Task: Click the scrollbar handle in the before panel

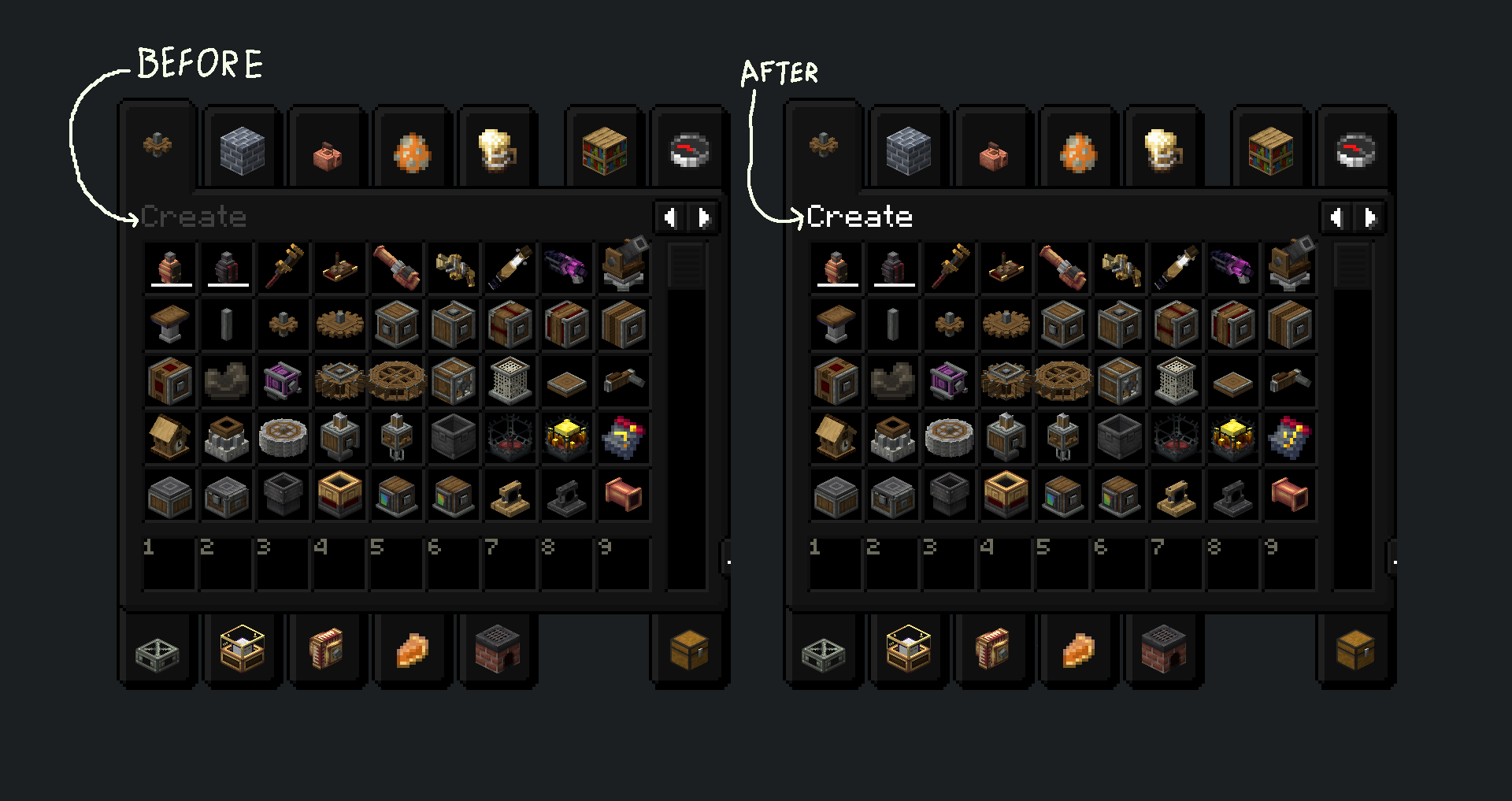Action: (686, 266)
